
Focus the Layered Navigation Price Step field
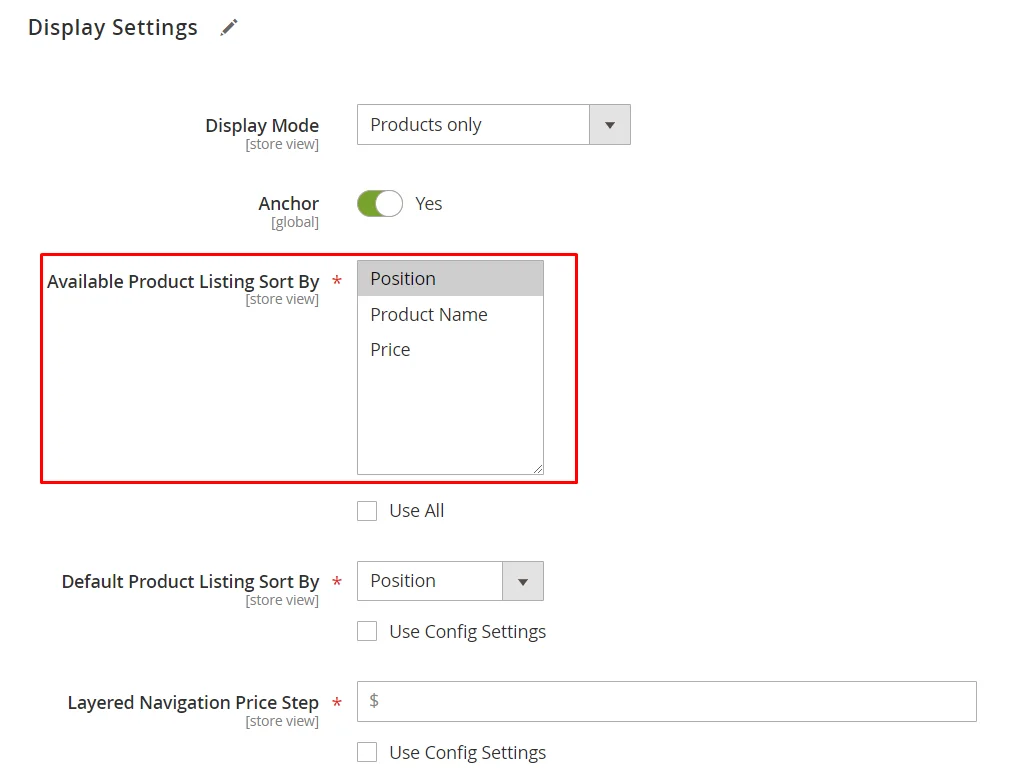pos(666,701)
